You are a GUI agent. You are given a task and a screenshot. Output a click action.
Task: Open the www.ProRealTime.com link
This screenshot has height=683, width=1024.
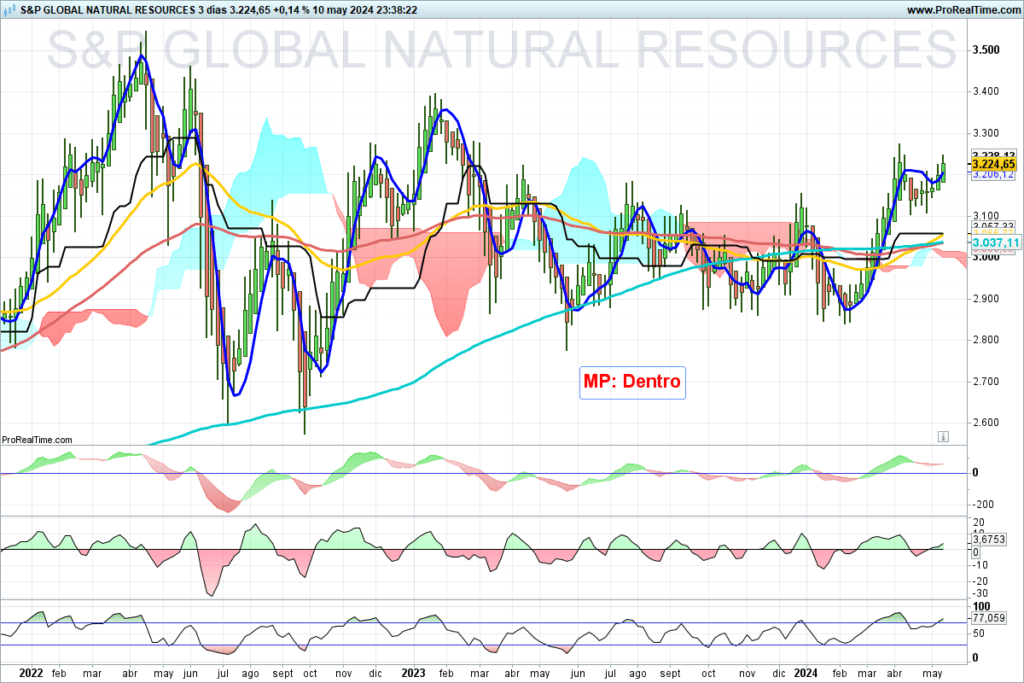[963, 10]
